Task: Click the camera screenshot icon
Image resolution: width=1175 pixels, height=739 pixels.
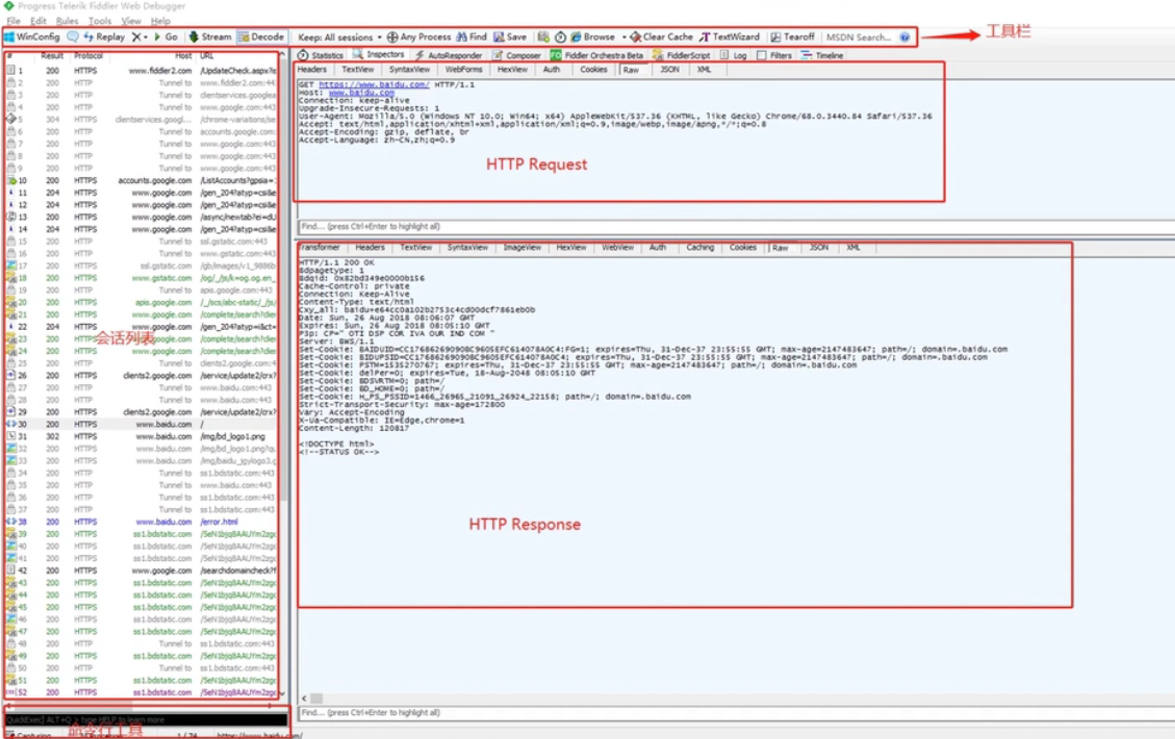Action: tap(543, 37)
